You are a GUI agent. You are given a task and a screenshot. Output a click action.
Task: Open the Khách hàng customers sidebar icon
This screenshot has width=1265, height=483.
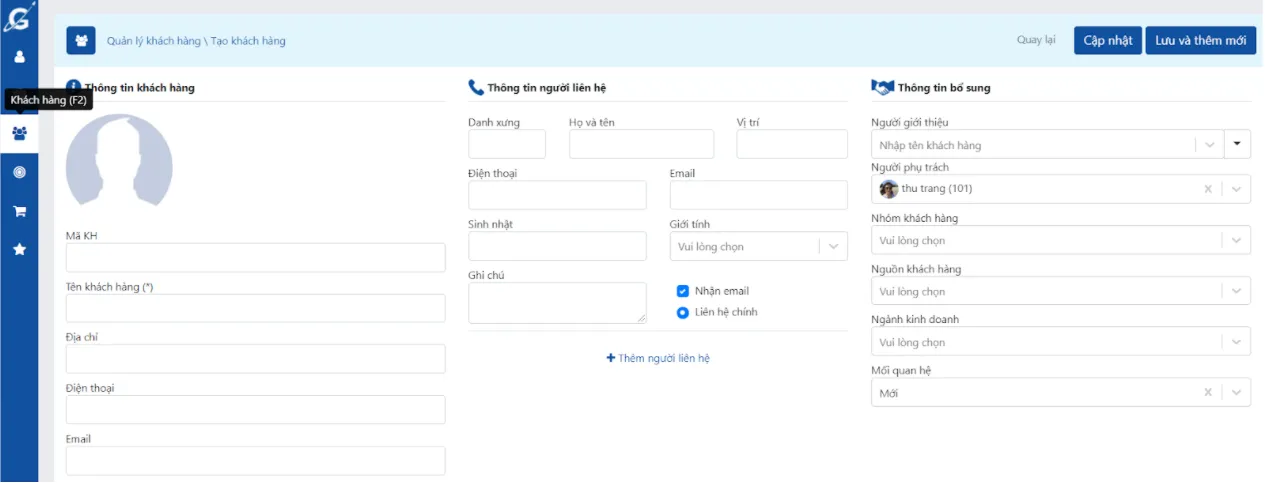point(19,133)
